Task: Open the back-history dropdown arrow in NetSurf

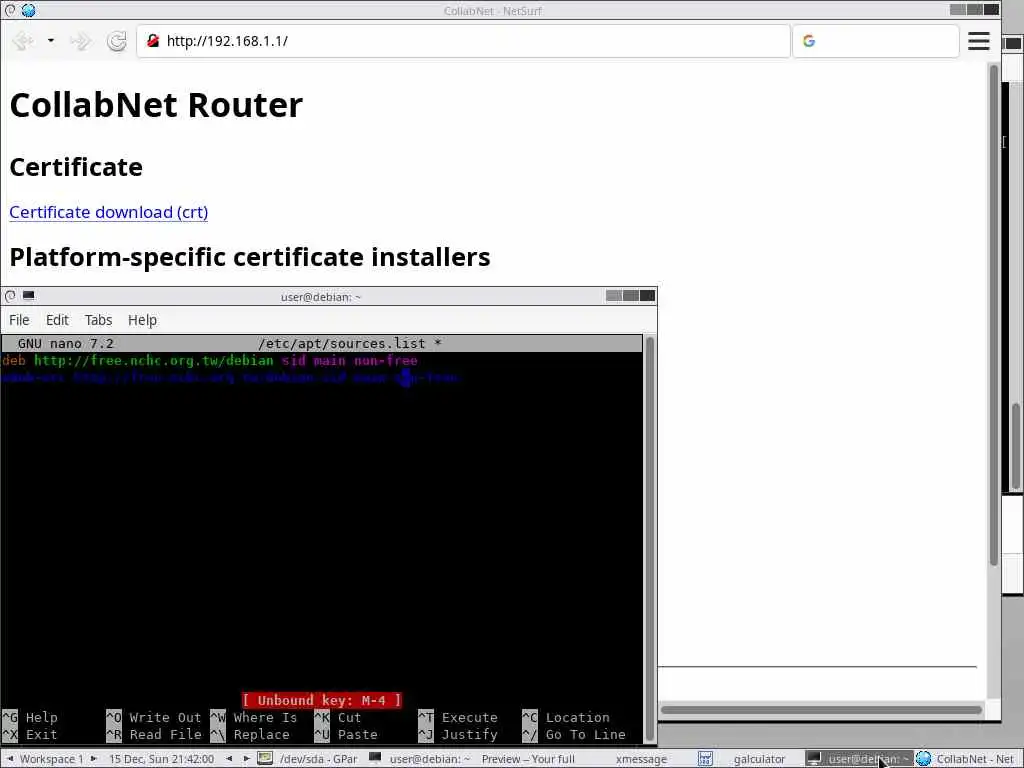Action: [x=50, y=40]
